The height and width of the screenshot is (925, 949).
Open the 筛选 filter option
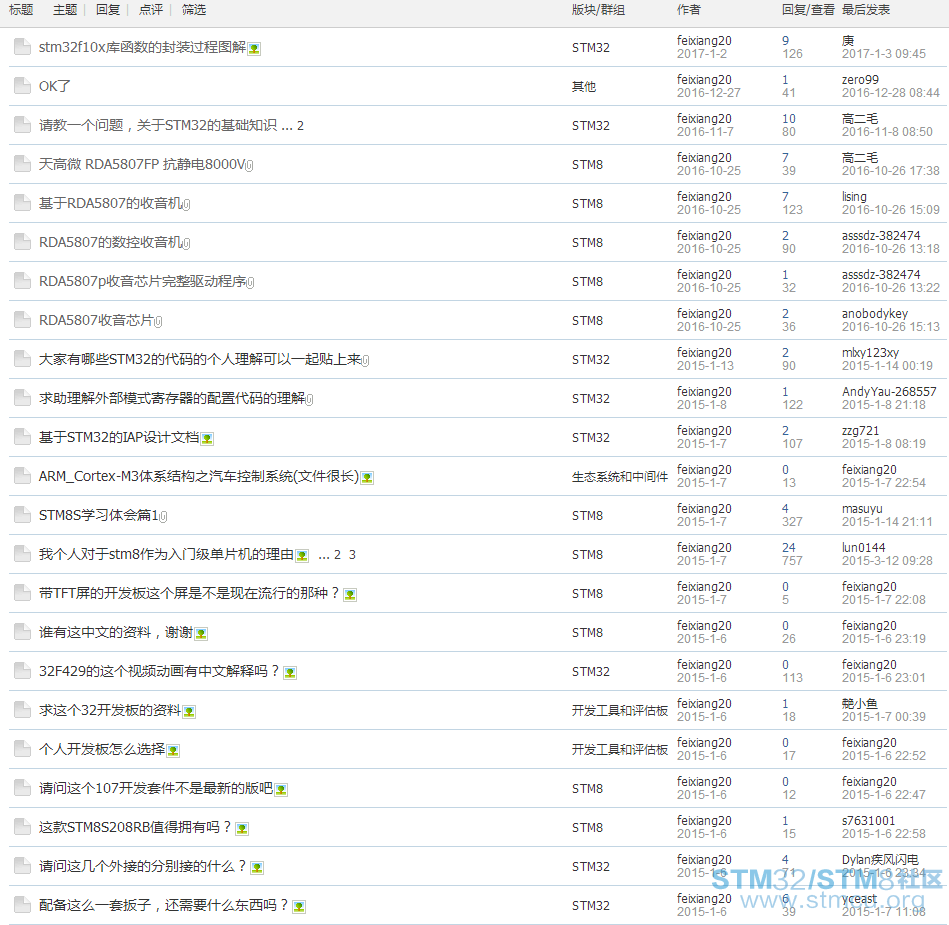click(x=194, y=10)
